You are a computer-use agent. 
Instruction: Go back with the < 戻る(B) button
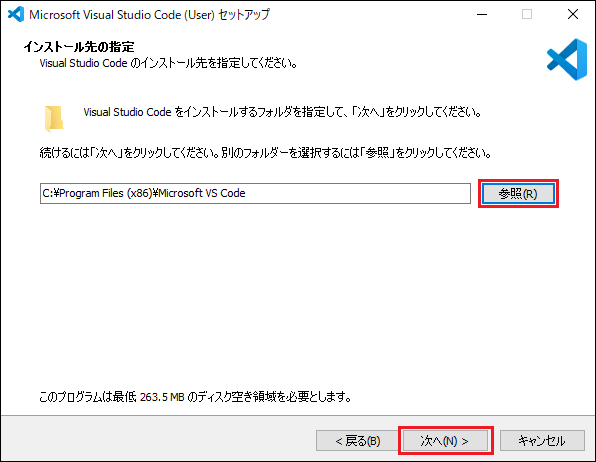tap(358, 441)
